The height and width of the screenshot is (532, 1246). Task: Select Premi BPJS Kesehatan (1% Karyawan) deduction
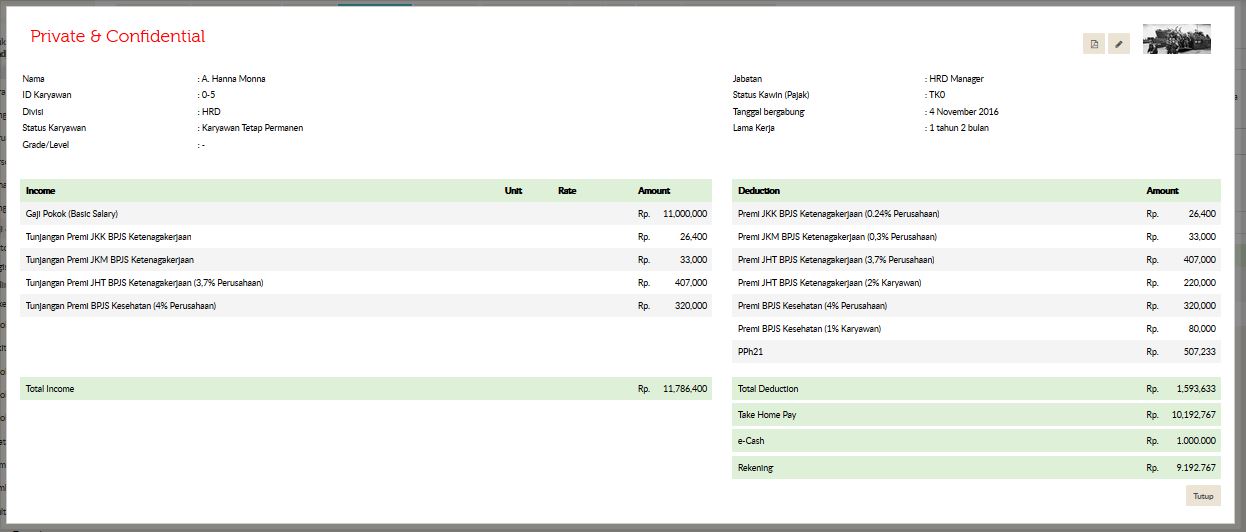pyautogui.click(x=976, y=329)
